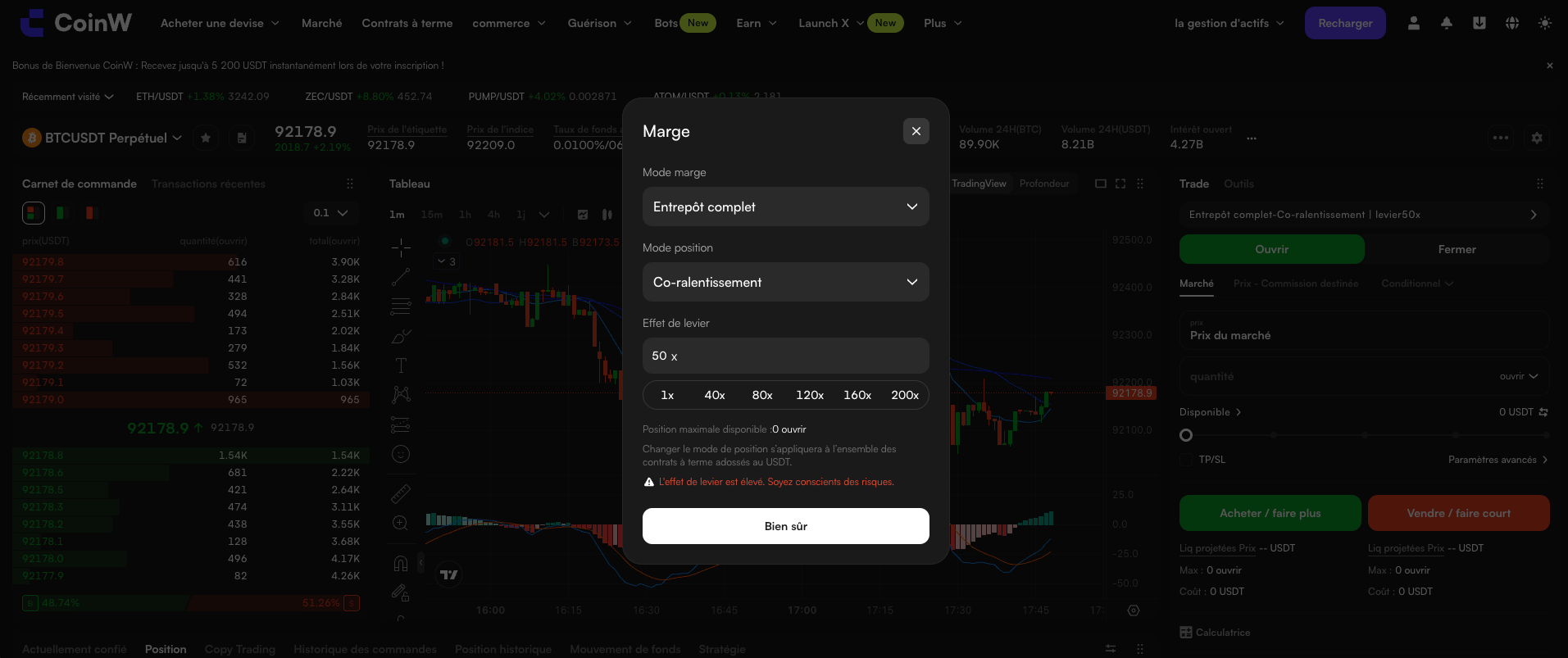Select the trend line drawing tool

pyautogui.click(x=401, y=277)
